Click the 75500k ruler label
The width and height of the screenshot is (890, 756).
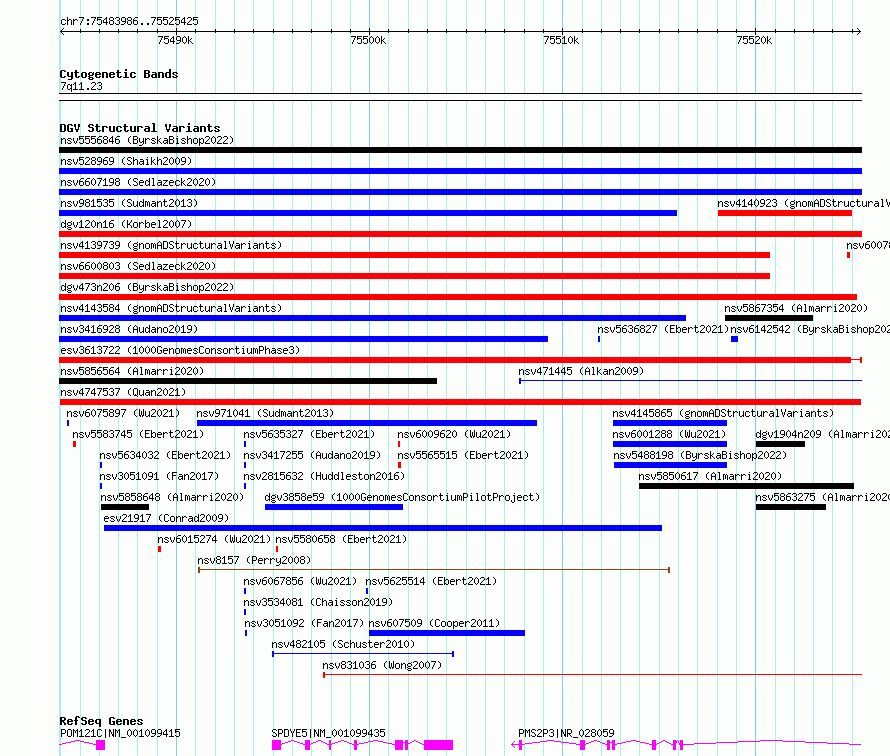[x=368, y=40]
